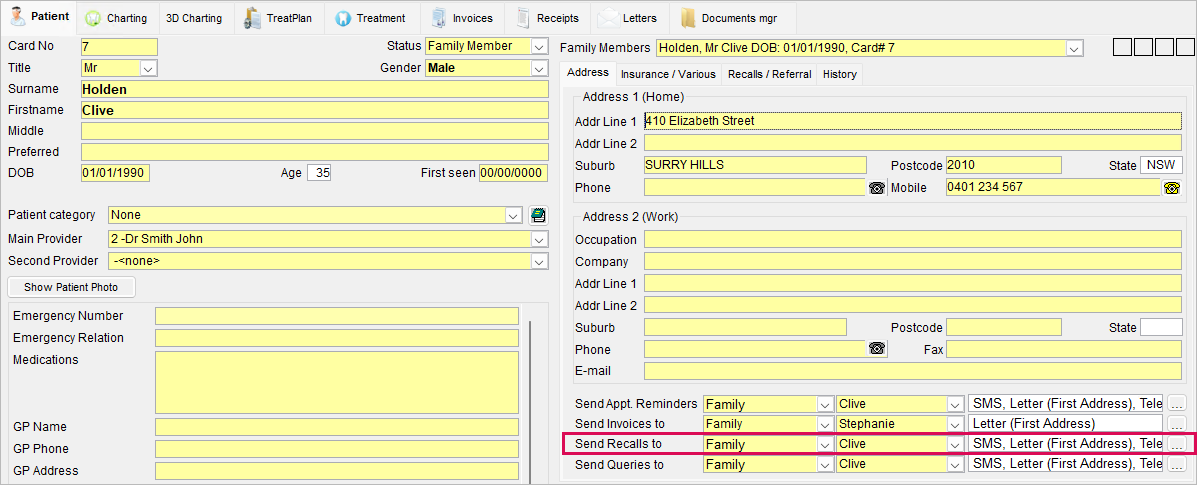Expand the Main Provider dropdown
1197x485 pixels.
(539, 239)
